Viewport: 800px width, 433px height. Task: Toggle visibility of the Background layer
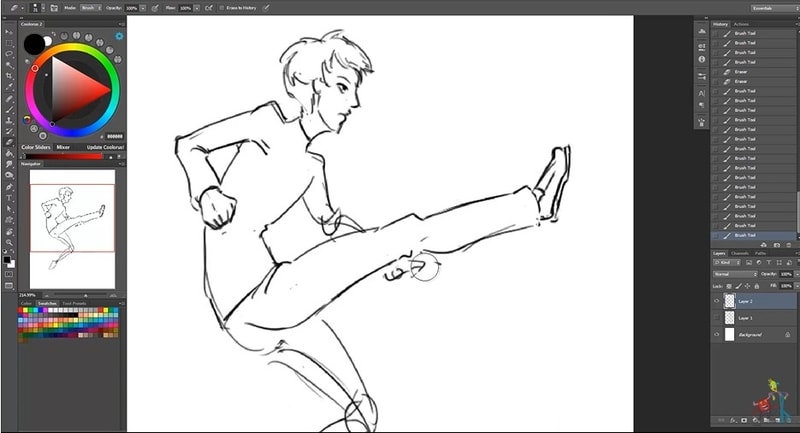tap(716, 334)
